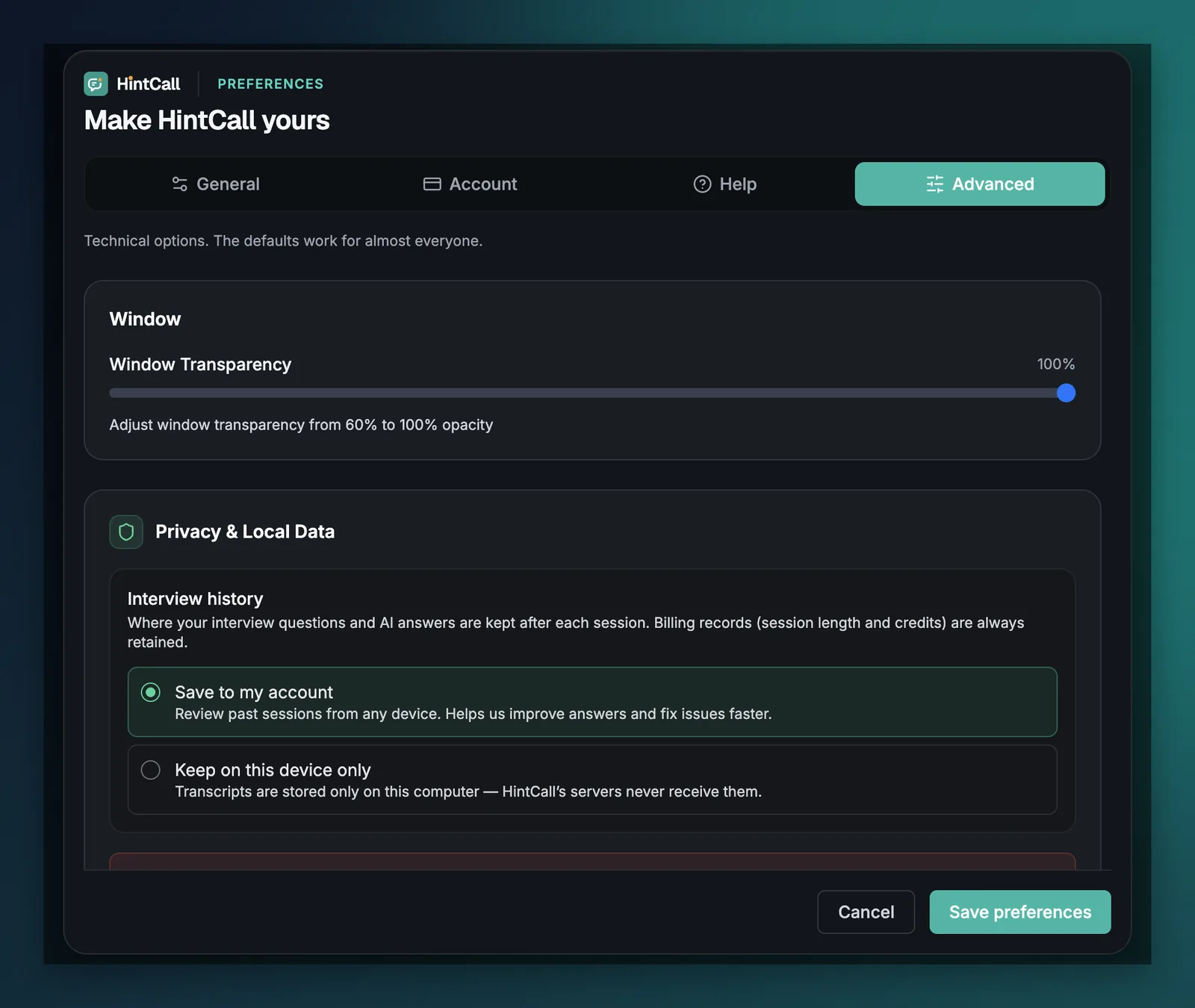1195x1008 pixels.
Task: Click the HintCall brand name
Action: point(148,84)
